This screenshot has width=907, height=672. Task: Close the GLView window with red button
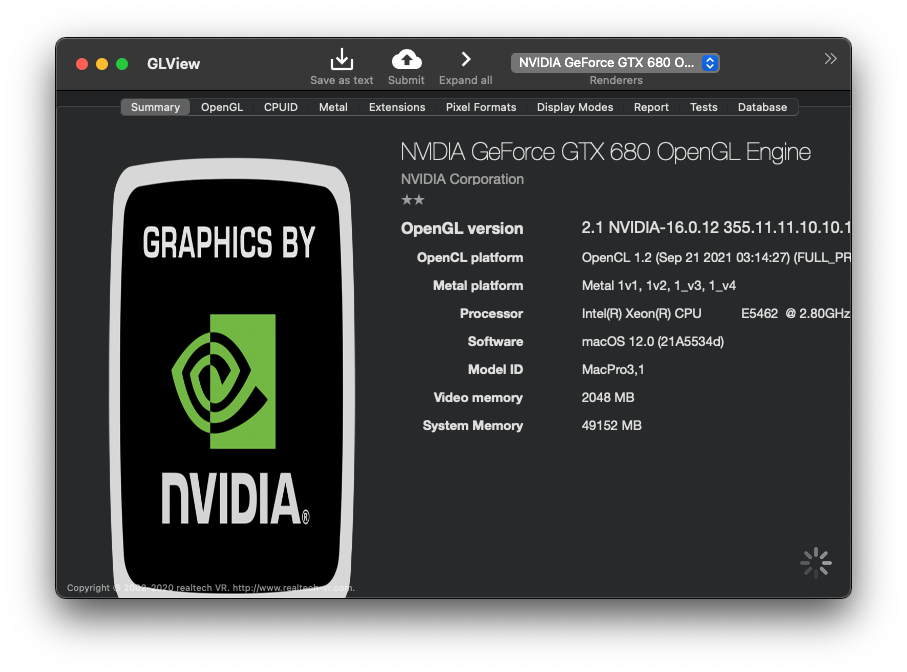coord(82,64)
